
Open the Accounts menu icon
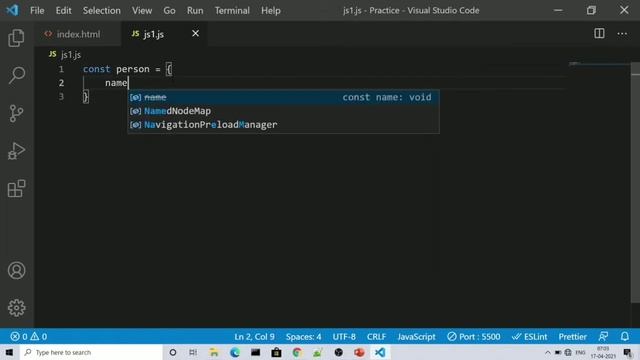pos(16,270)
